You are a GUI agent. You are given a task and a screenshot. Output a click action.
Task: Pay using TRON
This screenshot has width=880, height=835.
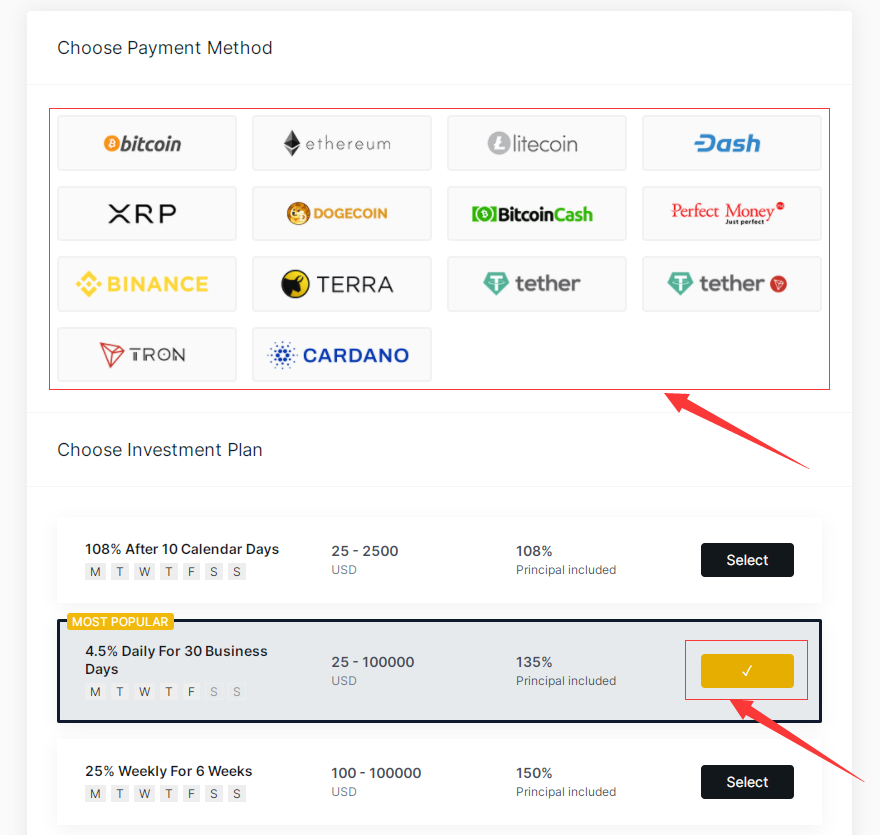click(x=147, y=354)
